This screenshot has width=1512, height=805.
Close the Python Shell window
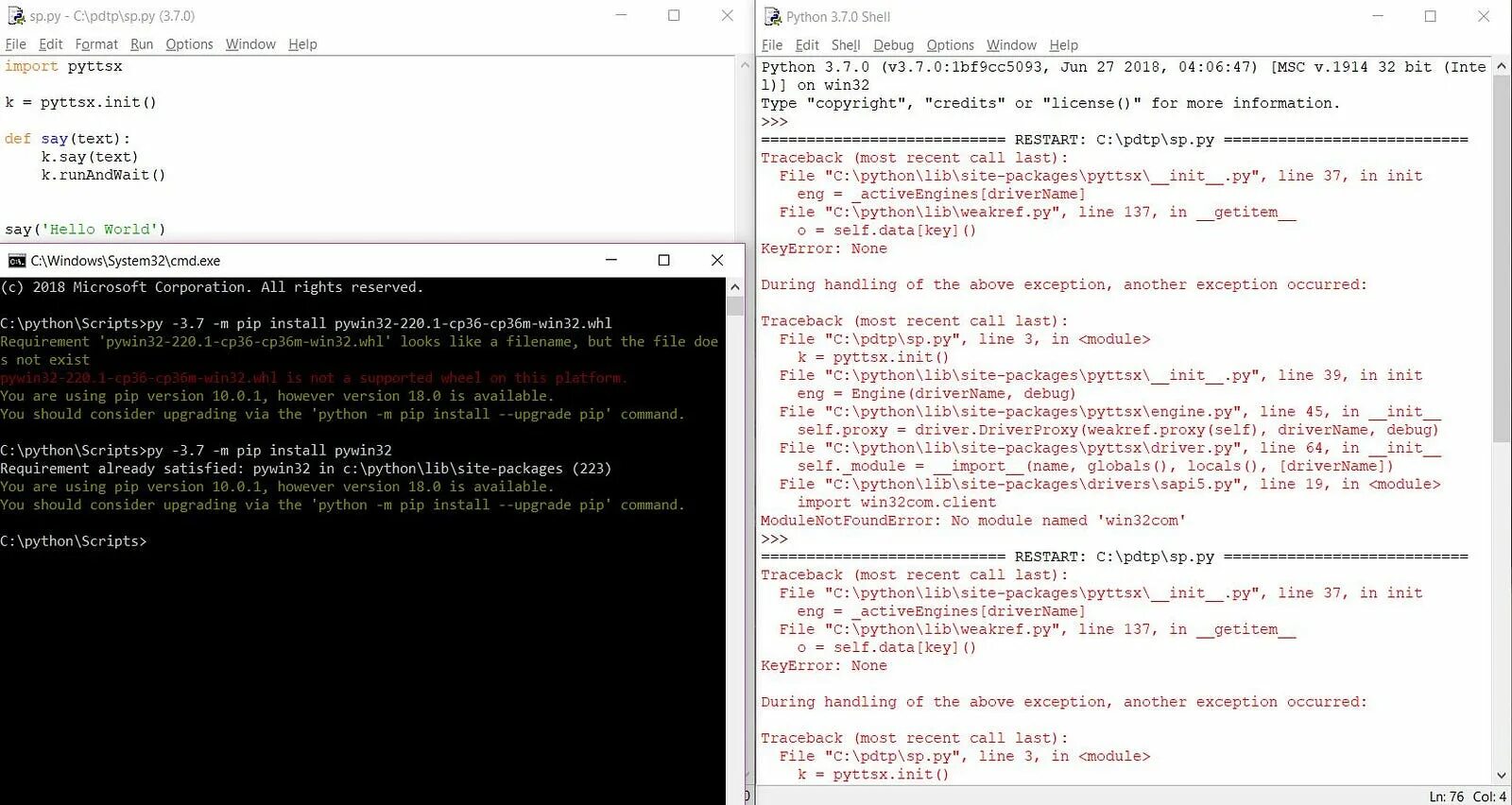coord(1484,16)
